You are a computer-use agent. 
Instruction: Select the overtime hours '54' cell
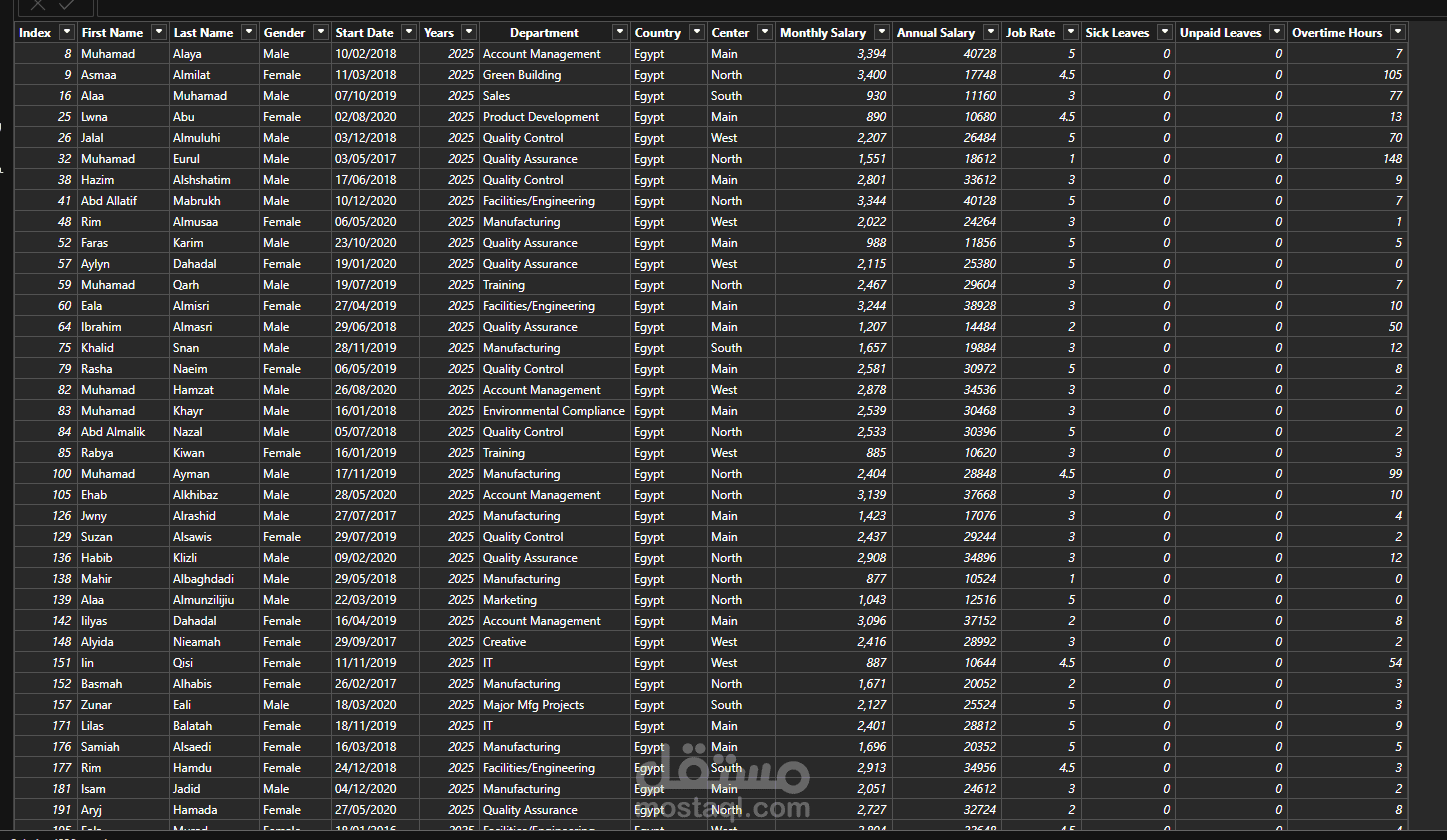[x=1347, y=663]
